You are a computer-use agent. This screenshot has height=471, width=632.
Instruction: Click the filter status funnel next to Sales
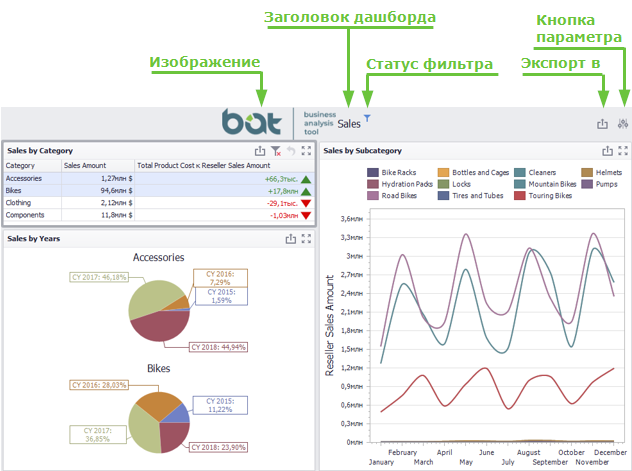[367, 118]
